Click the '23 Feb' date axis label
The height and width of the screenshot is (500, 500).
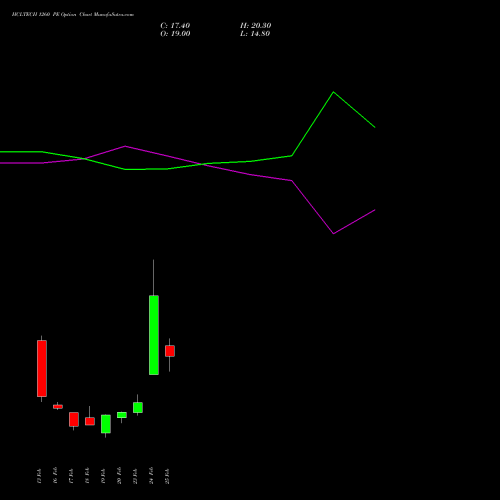pos(135,476)
